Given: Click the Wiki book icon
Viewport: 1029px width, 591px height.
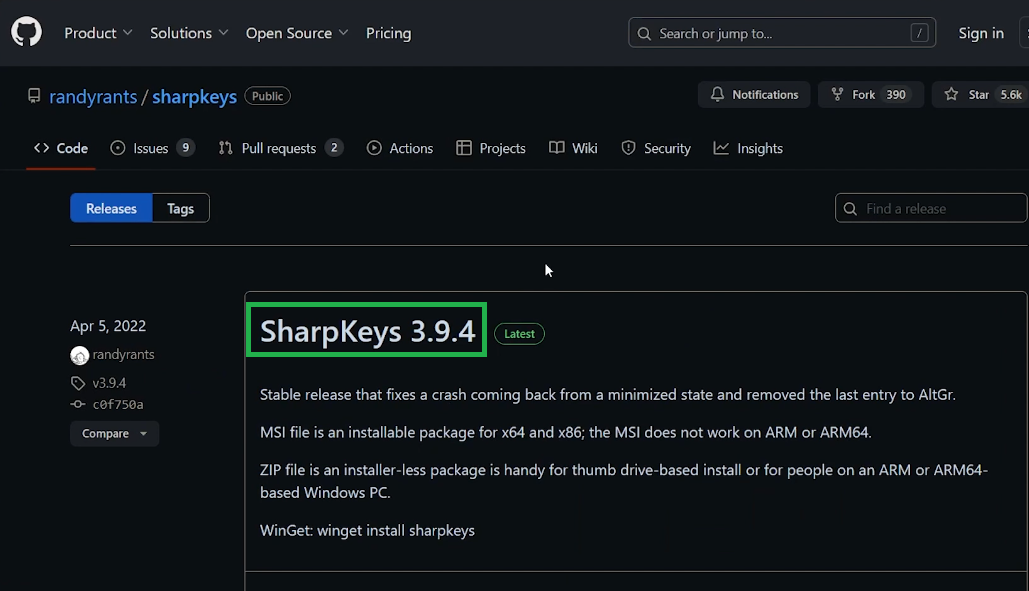Looking at the screenshot, I should coord(556,148).
